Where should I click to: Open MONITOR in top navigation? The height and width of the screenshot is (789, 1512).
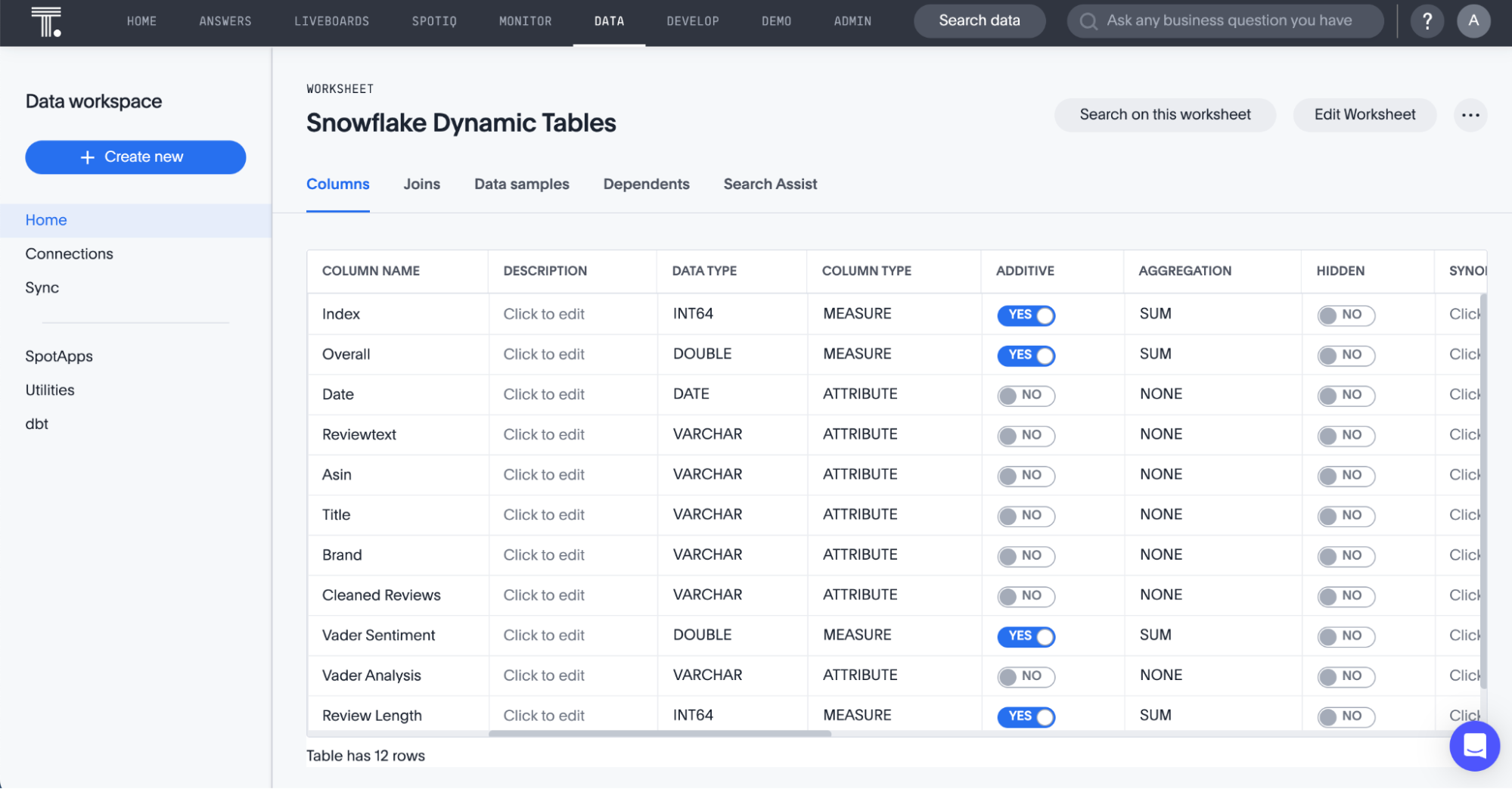pos(525,21)
